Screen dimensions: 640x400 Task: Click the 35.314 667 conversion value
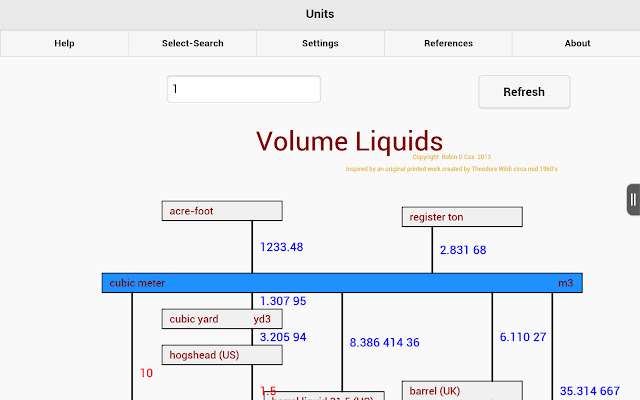click(590, 391)
